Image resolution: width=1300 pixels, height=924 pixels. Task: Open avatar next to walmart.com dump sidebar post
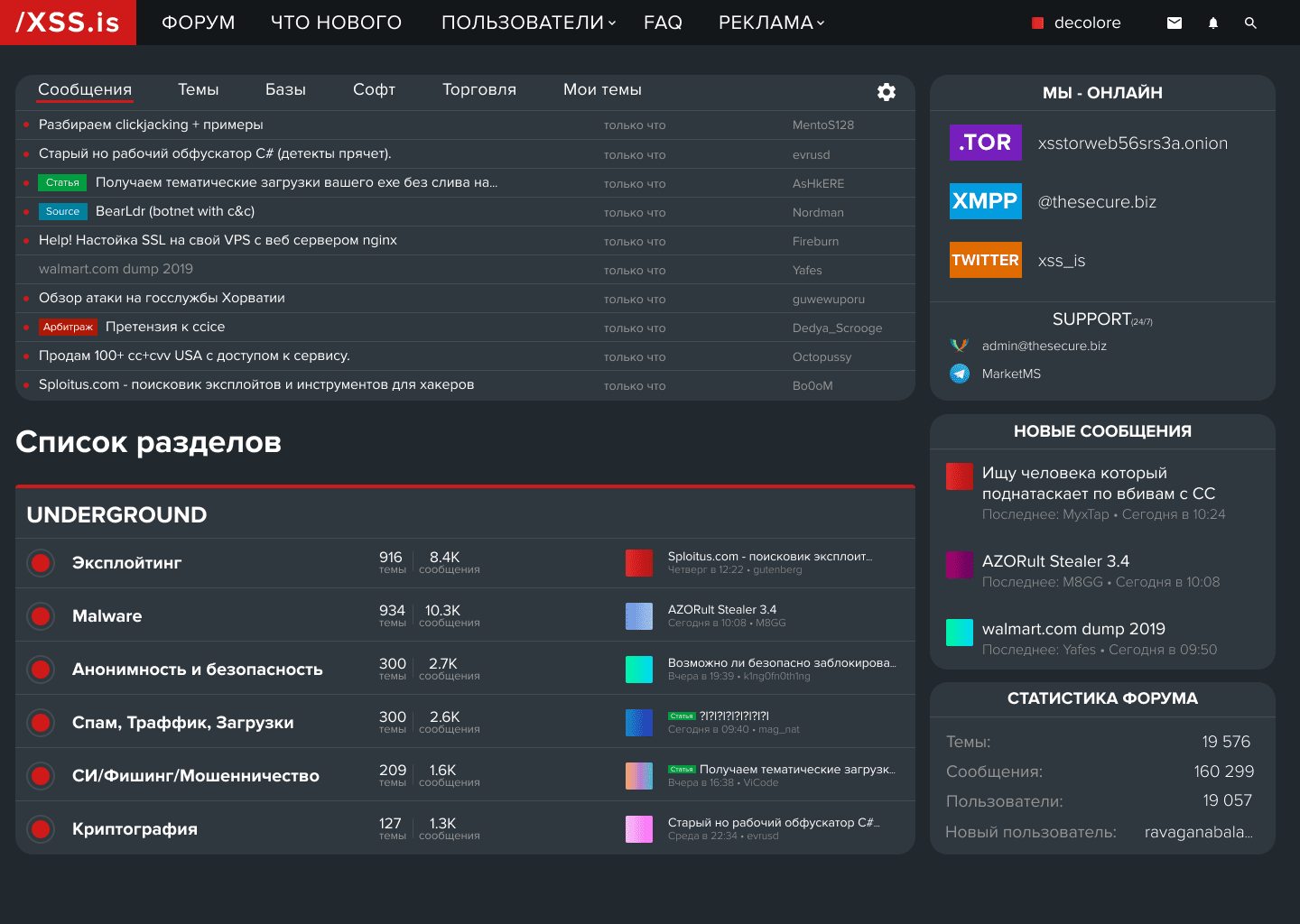click(960, 633)
